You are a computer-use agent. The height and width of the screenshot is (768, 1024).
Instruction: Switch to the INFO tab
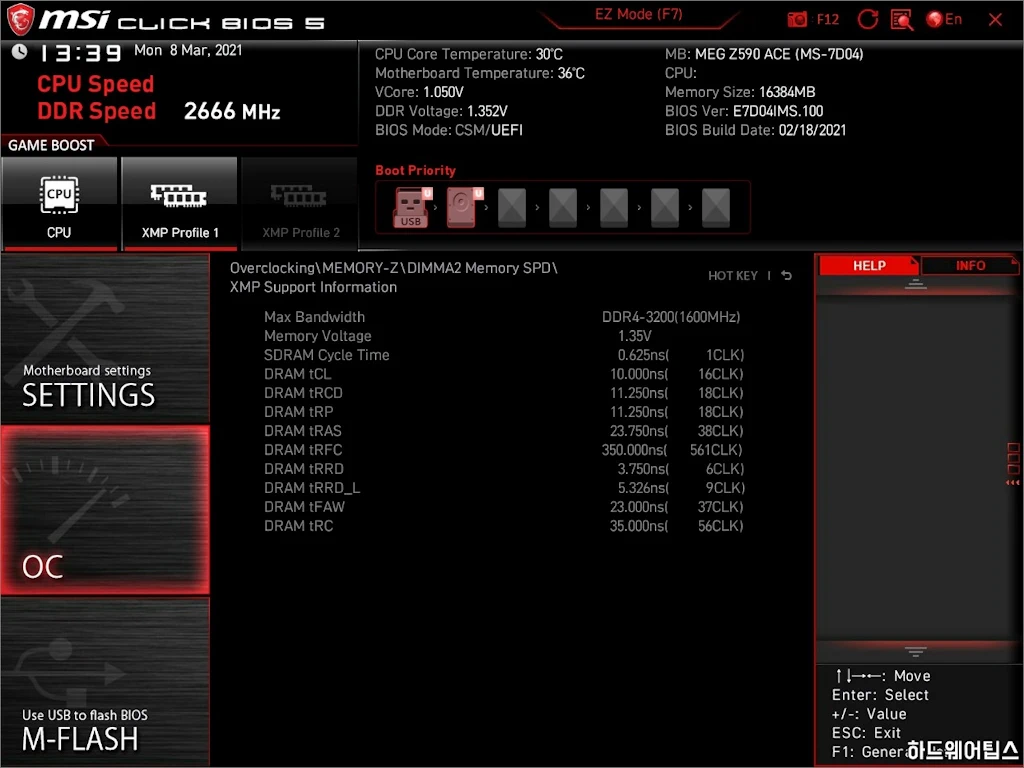970,266
